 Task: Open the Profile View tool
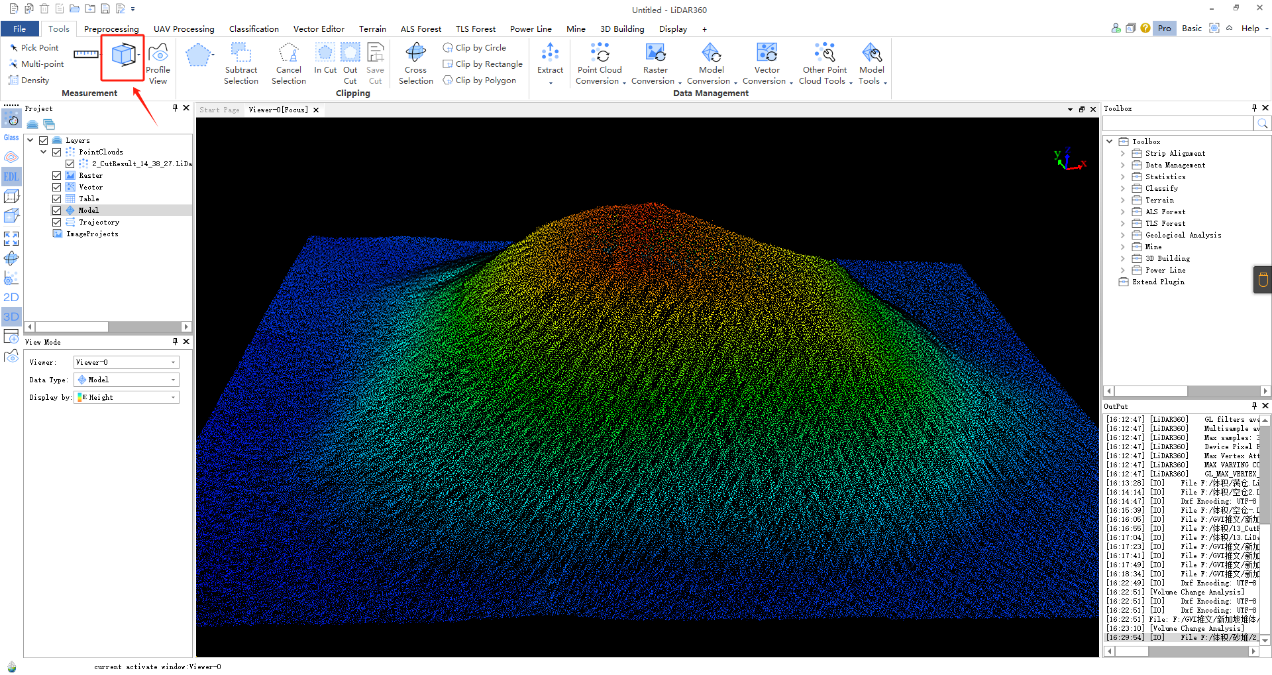pos(158,62)
